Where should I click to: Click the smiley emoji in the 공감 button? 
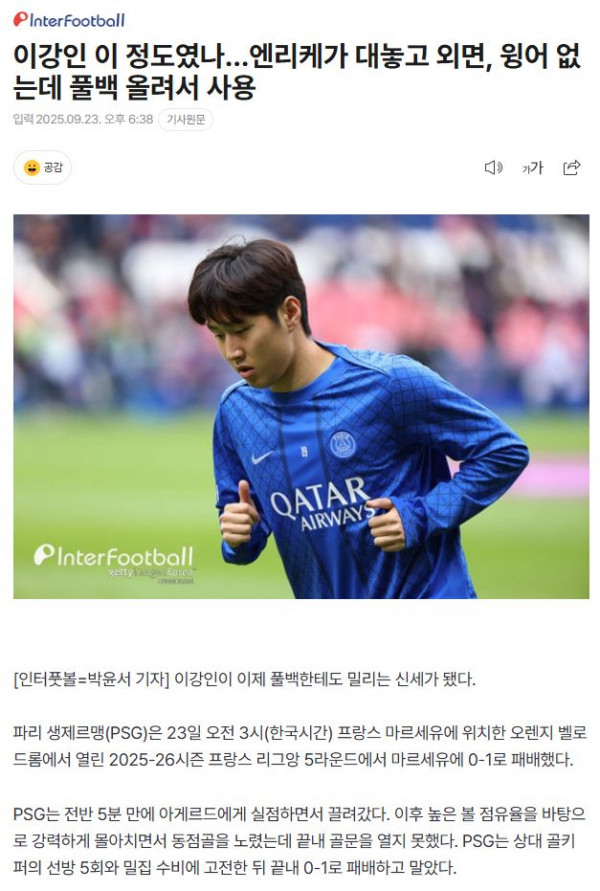(32, 168)
